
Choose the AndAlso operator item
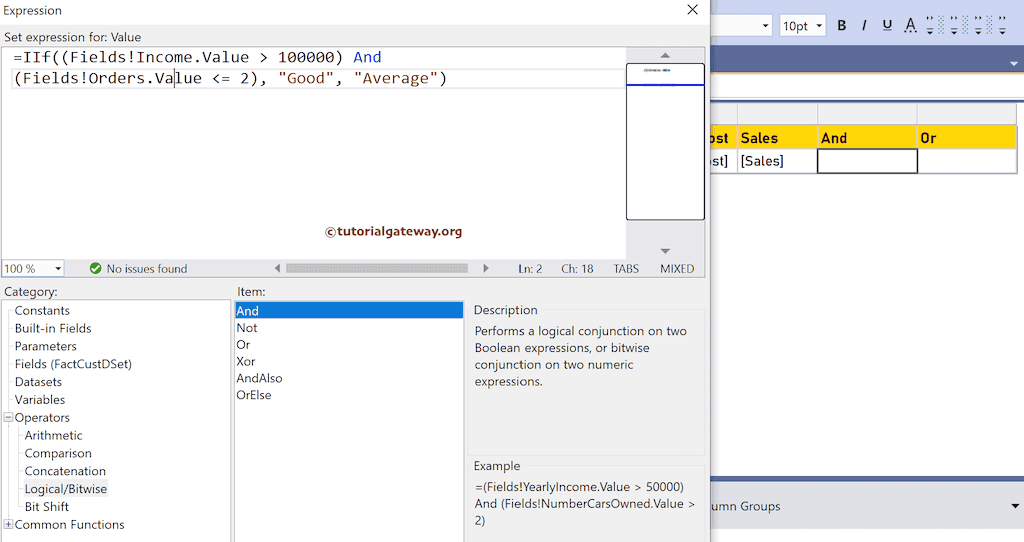pos(259,378)
